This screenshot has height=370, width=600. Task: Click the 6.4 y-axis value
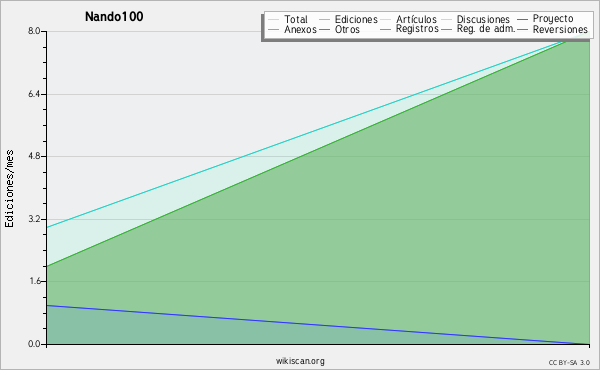tap(34, 94)
